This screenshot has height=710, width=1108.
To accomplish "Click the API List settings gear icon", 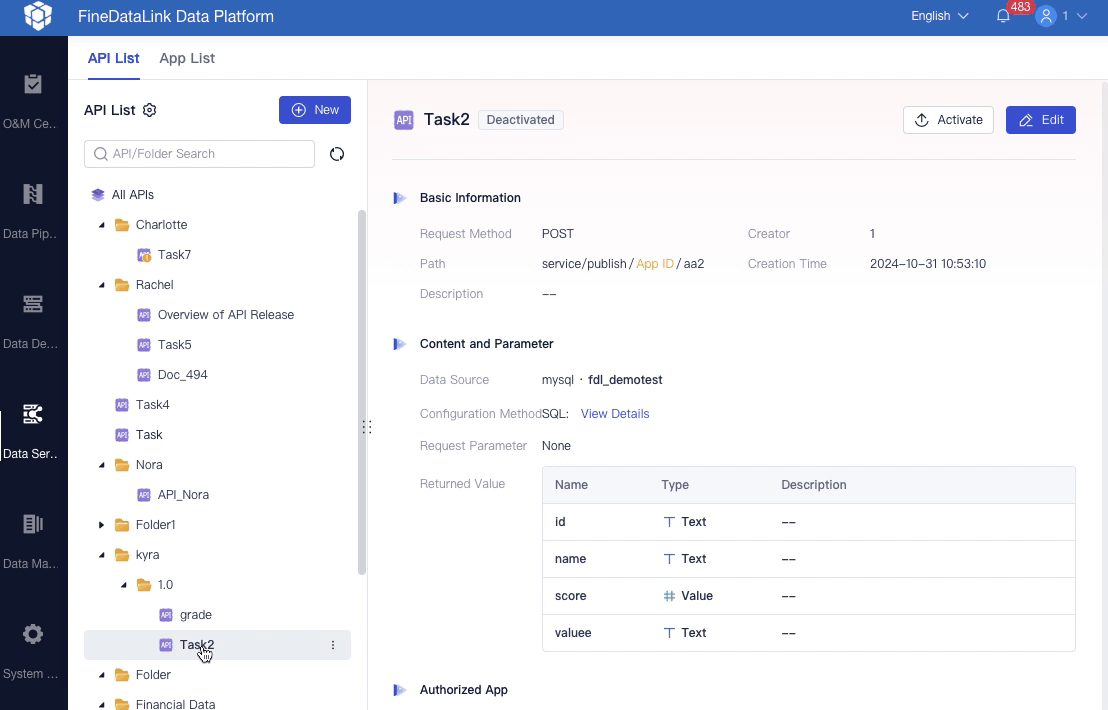I will [149, 110].
